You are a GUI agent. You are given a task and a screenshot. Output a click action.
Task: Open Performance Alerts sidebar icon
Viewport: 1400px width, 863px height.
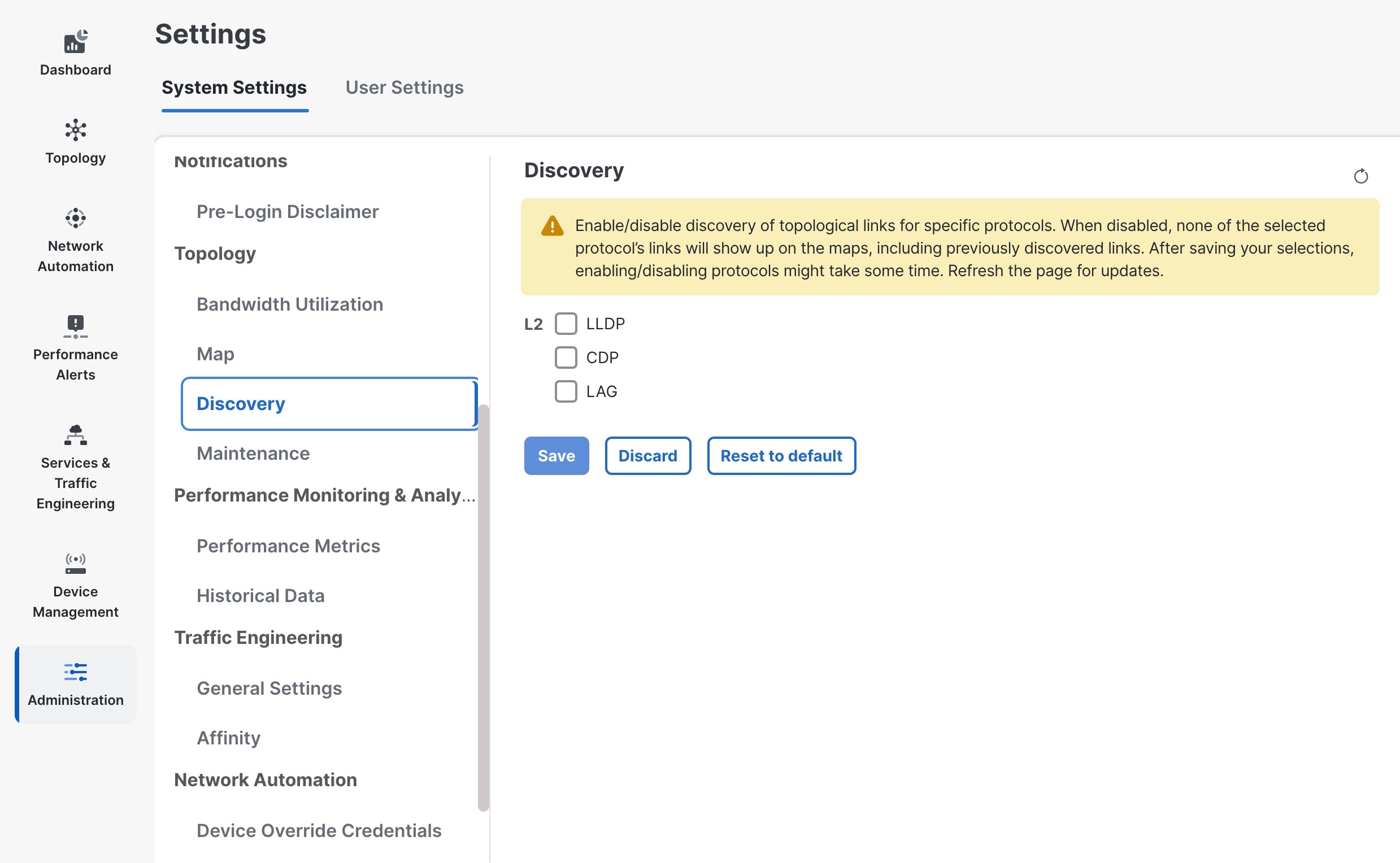click(x=75, y=326)
